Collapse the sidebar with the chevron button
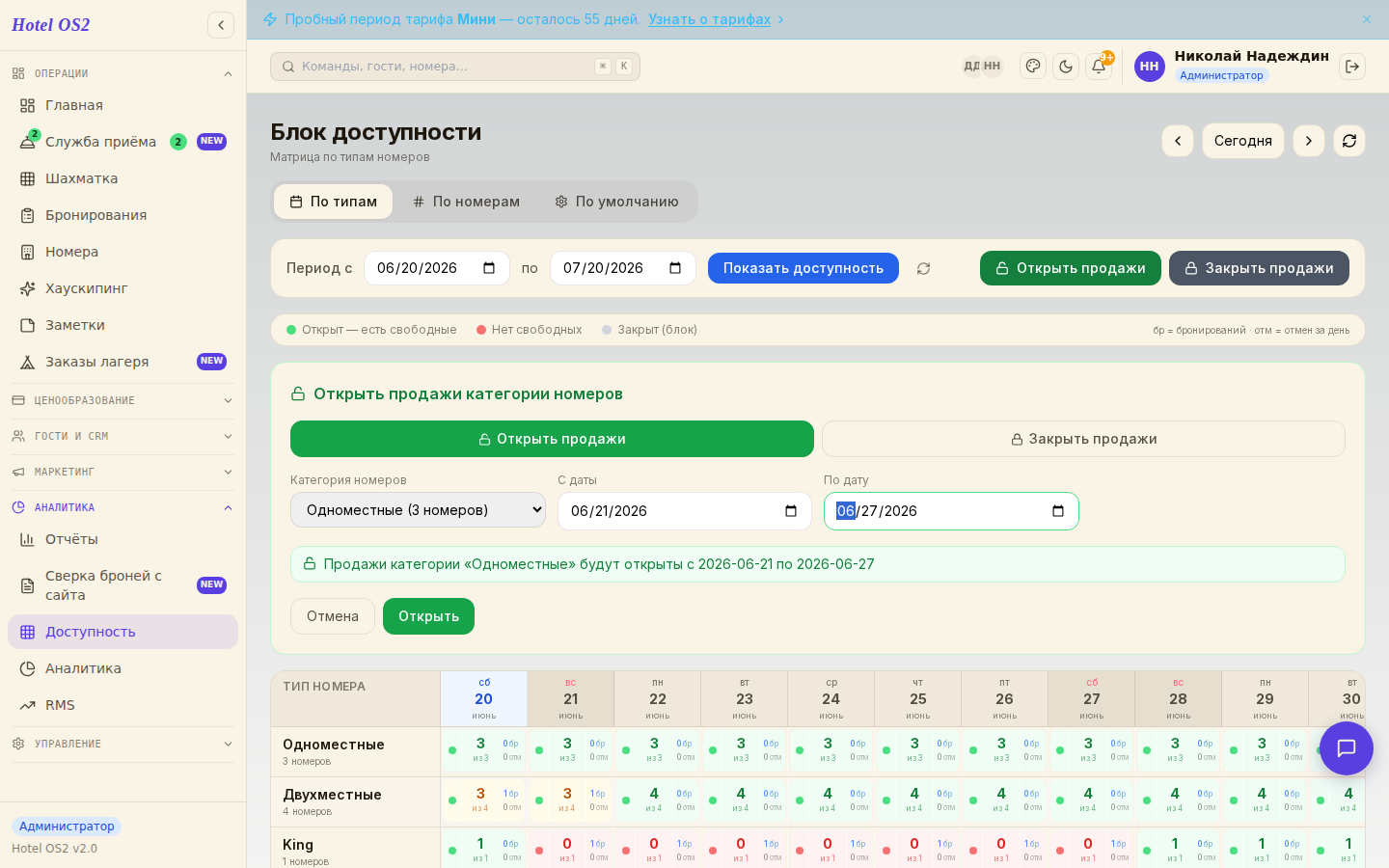Image resolution: width=1389 pixels, height=868 pixels. click(x=221, y=25)
